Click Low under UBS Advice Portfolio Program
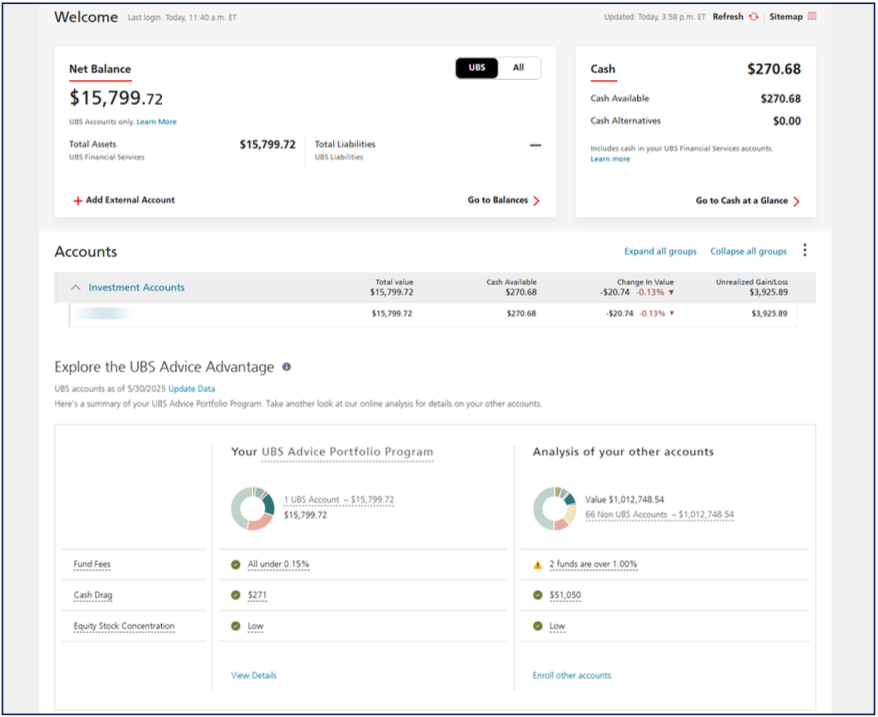The height and width of the screenshot is (717, 878). (255, 626)
